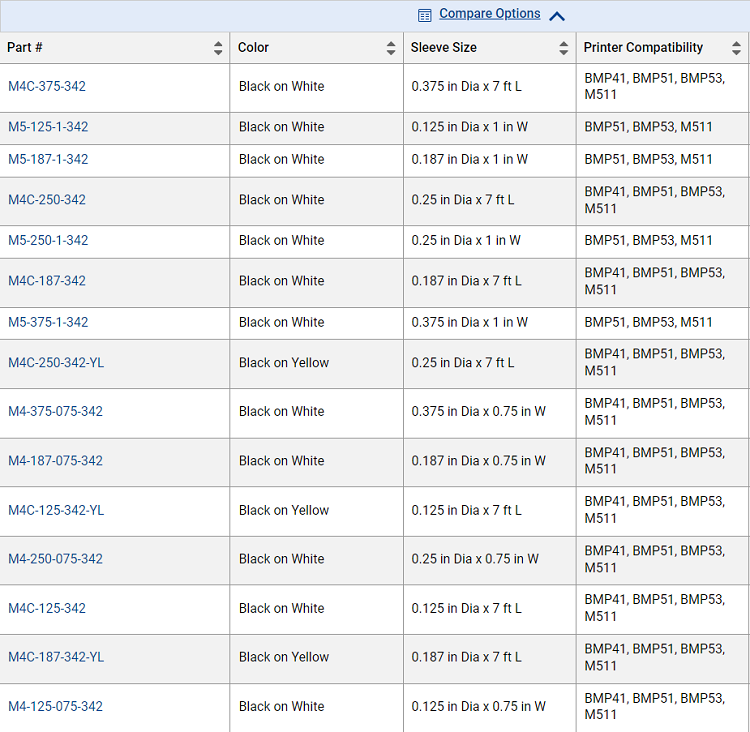Click Black on White in M4C-375-342 row
The image size is (750, 732).
[x=282, y=86]
